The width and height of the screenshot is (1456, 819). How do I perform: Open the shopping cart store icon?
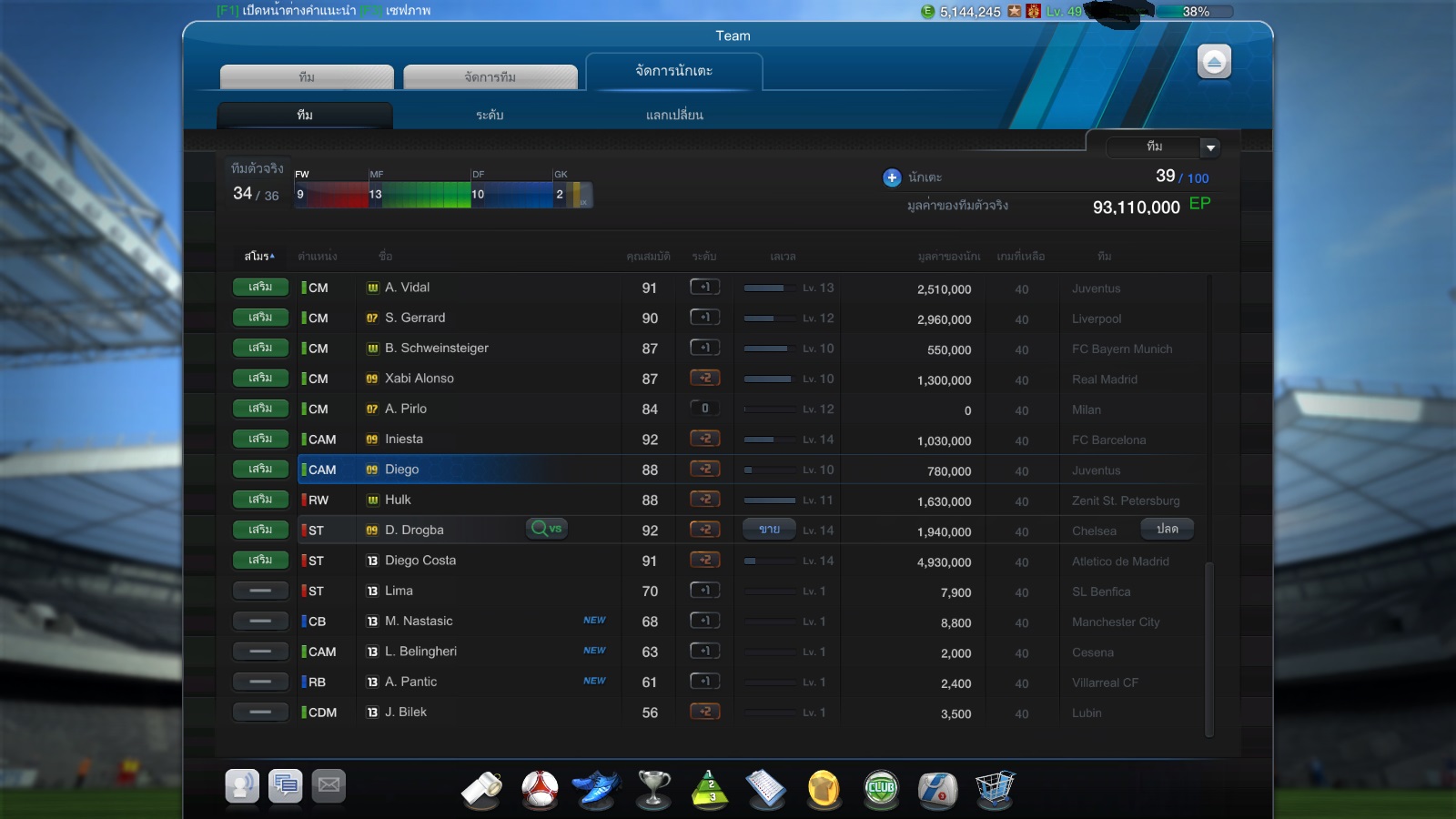[995, 789]
